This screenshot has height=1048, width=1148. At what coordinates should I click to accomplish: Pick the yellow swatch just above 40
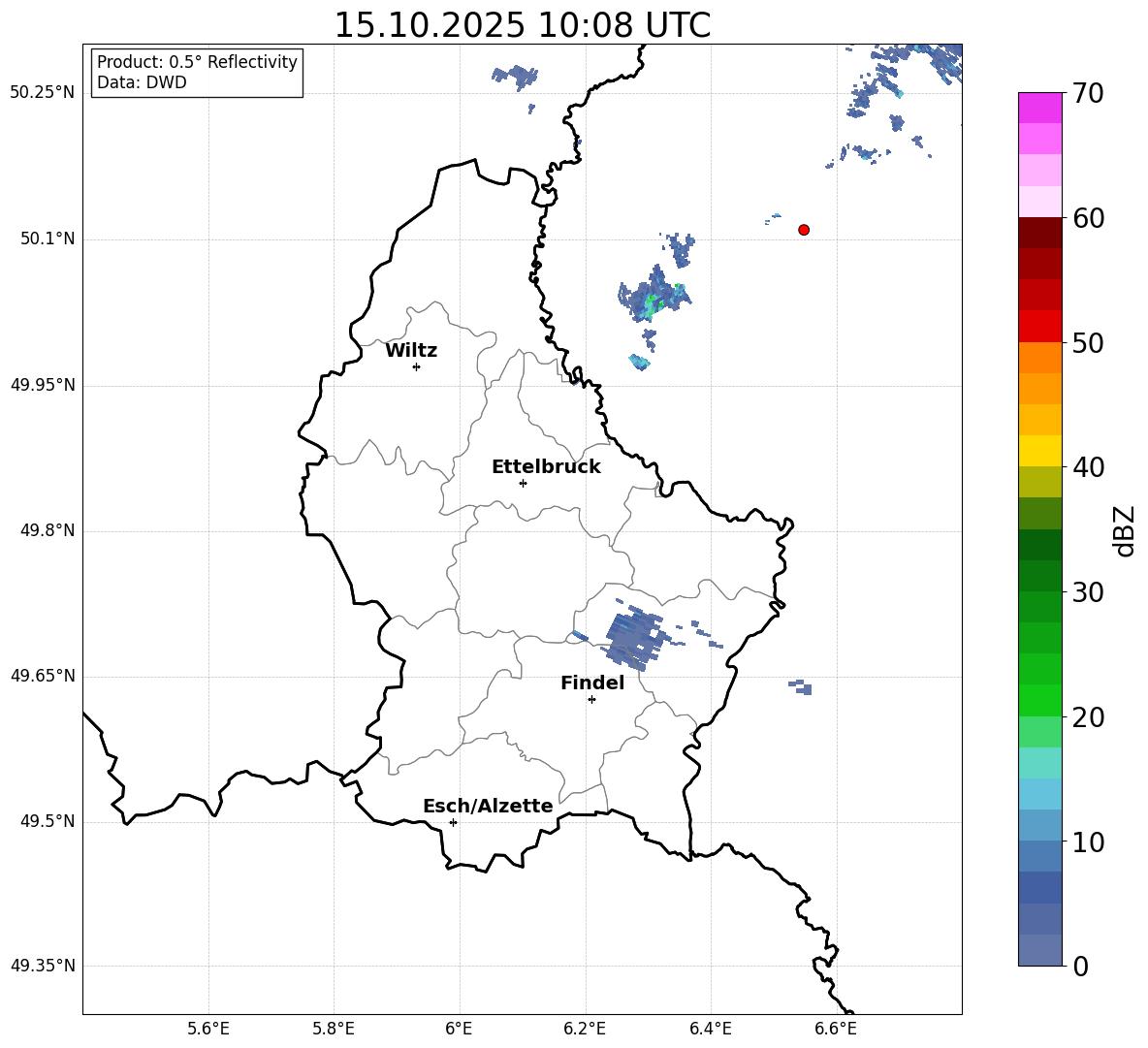[1039, 451]
